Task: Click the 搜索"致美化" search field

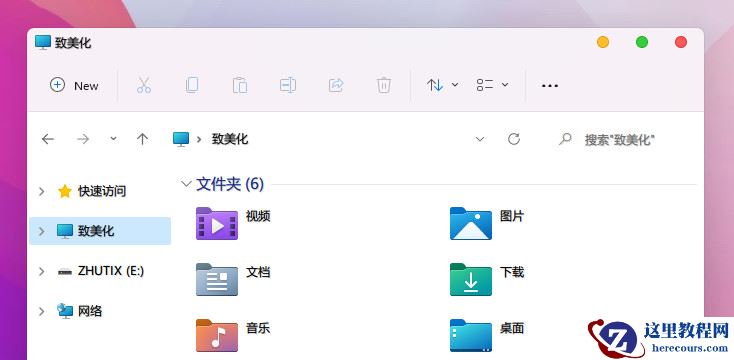Action: pos(619,140)
